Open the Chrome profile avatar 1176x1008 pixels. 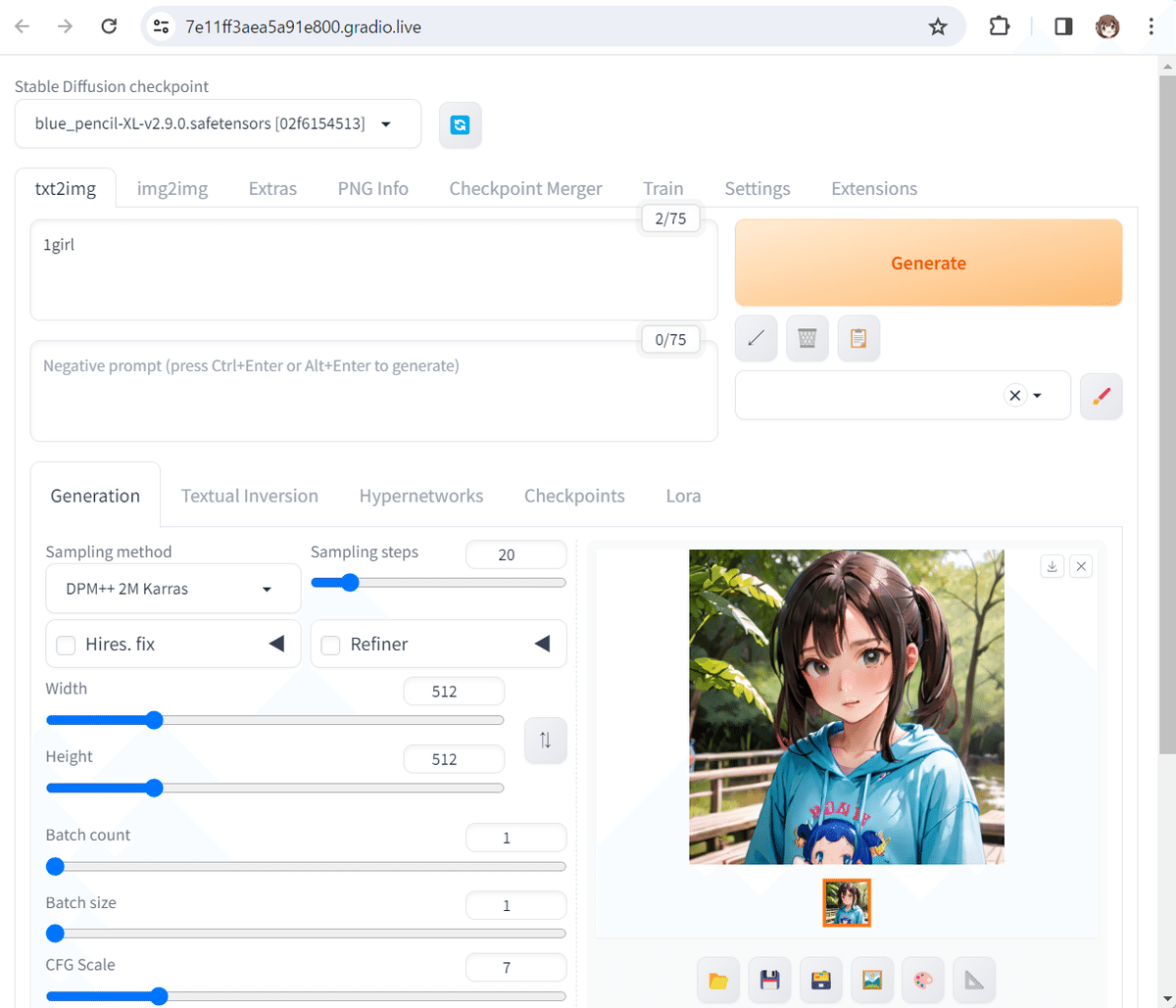[x=1107, y=26]
